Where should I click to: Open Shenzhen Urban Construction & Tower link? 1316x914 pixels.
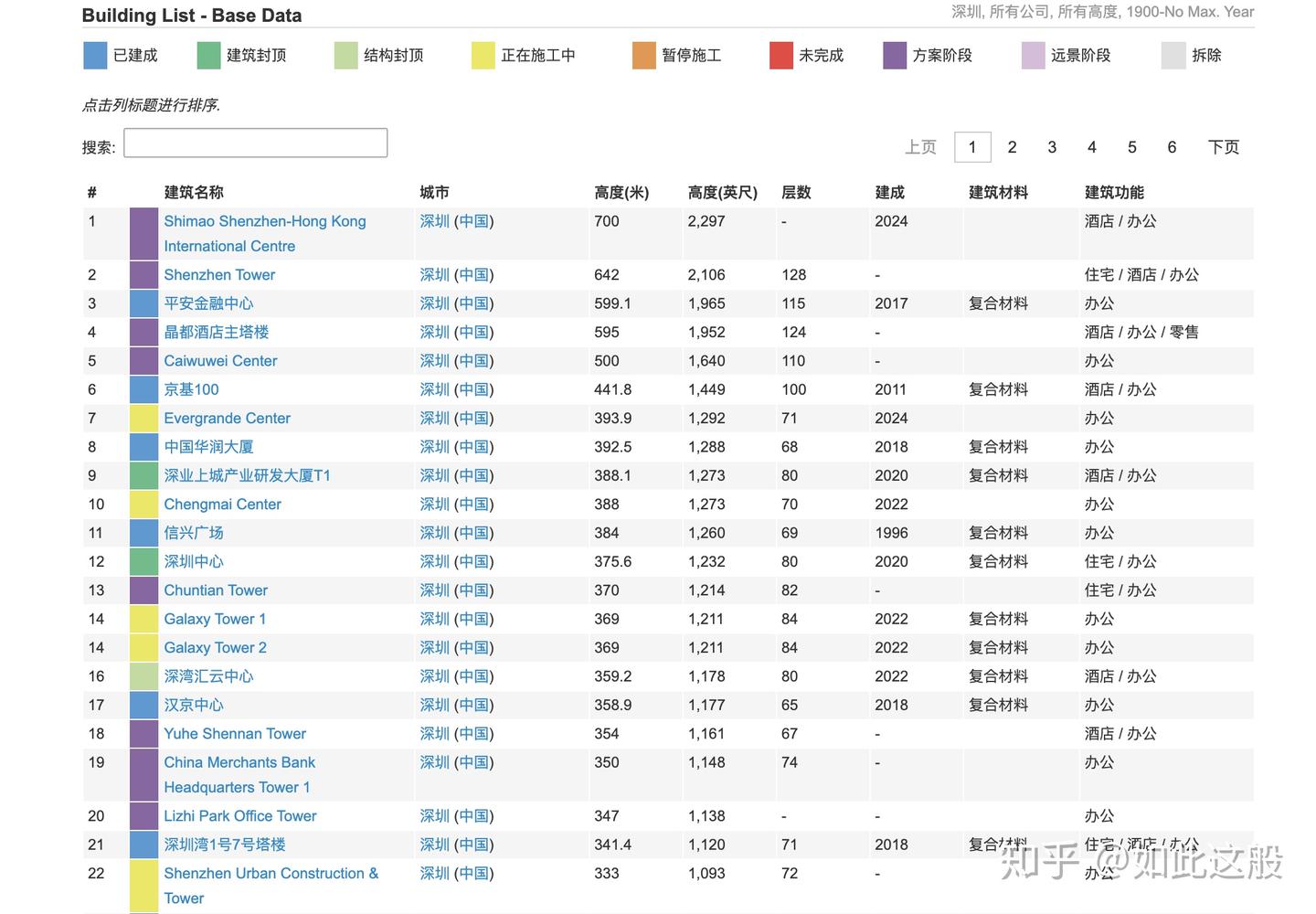coord(271,886)
